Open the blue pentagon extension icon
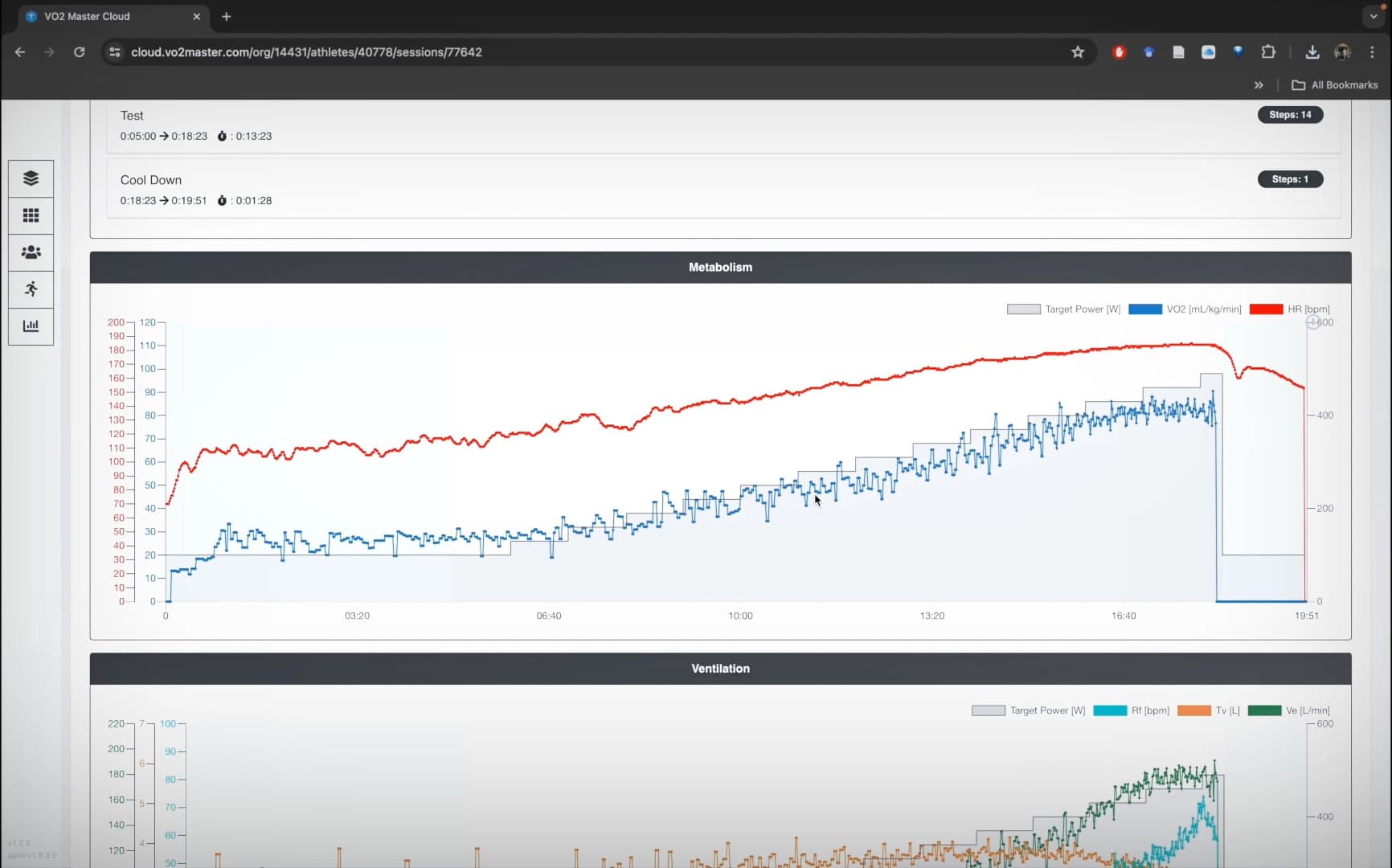Viewport: 1392px width, 868px height. coord(1148,52)
